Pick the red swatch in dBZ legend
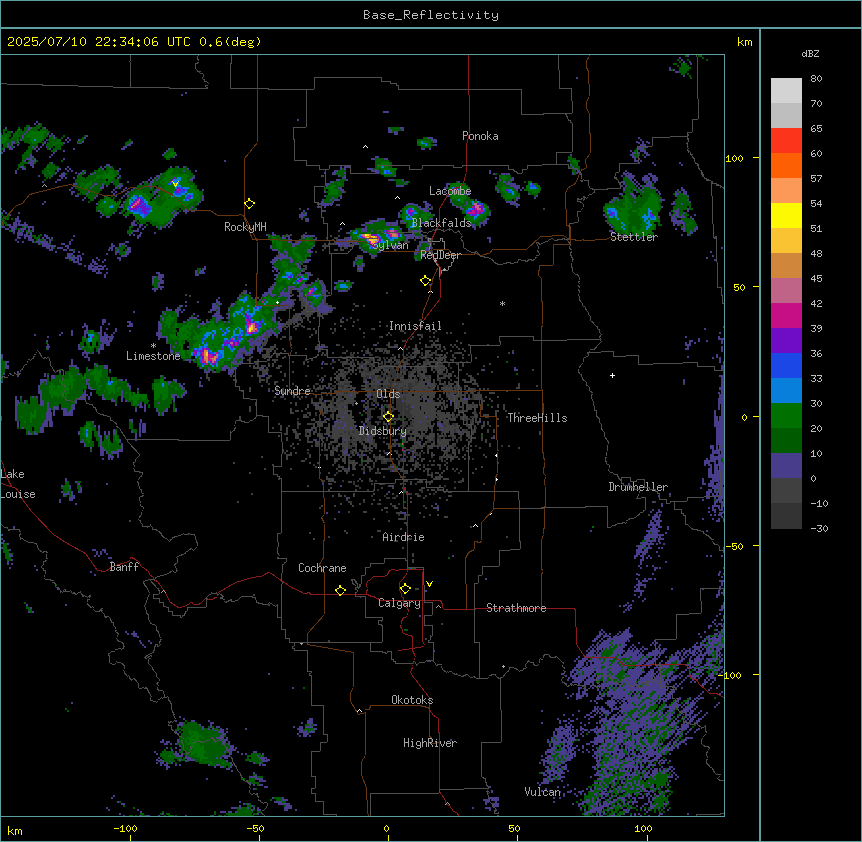Image resolution: width=862 pixels, height=842 pixels. pyautogui.click(x=786, y=140)
